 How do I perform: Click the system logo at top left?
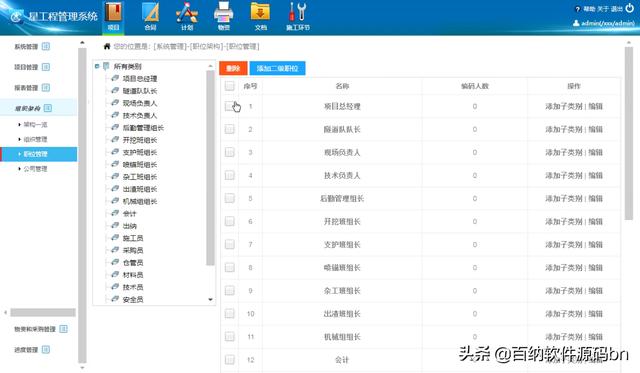(16, 16)
